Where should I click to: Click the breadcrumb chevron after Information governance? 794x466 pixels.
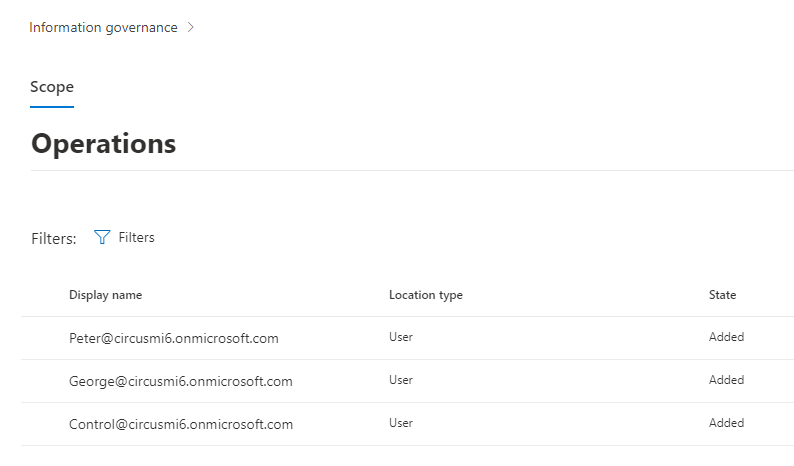click(191, 28)
